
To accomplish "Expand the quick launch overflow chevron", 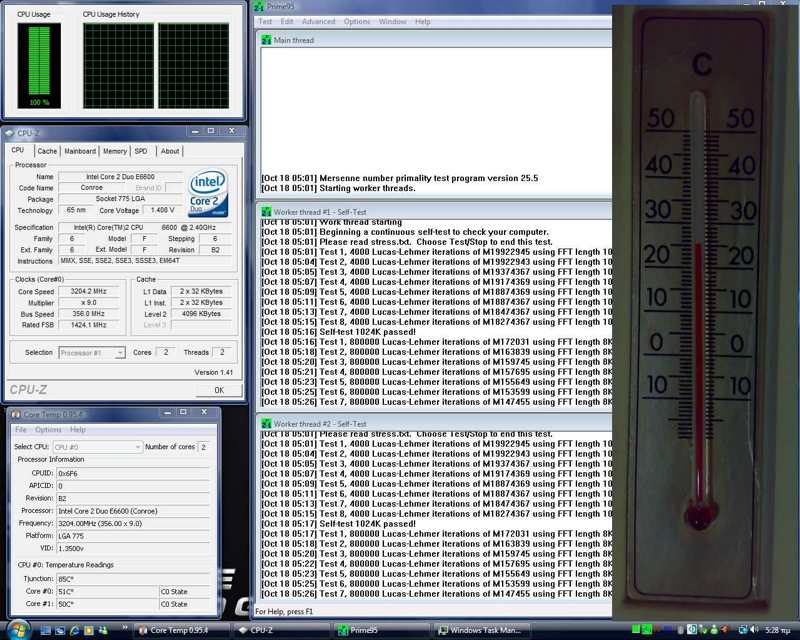I will [124, 627].
